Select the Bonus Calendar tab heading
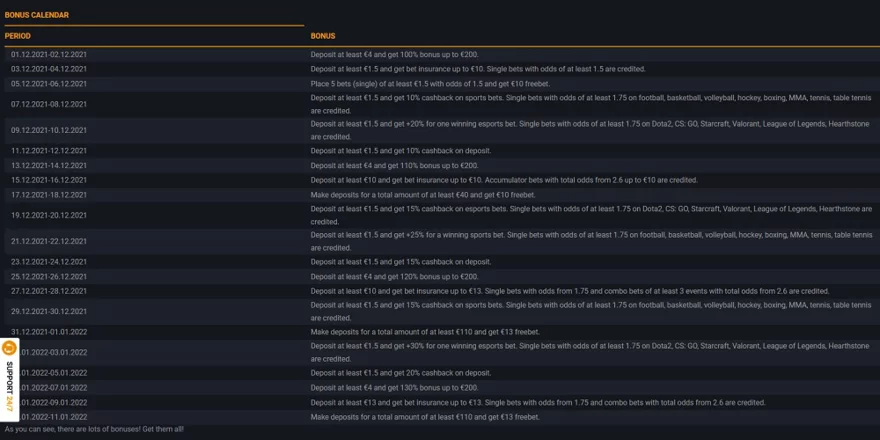The height and width of the screenshot is (440, 880). (37, 15)
